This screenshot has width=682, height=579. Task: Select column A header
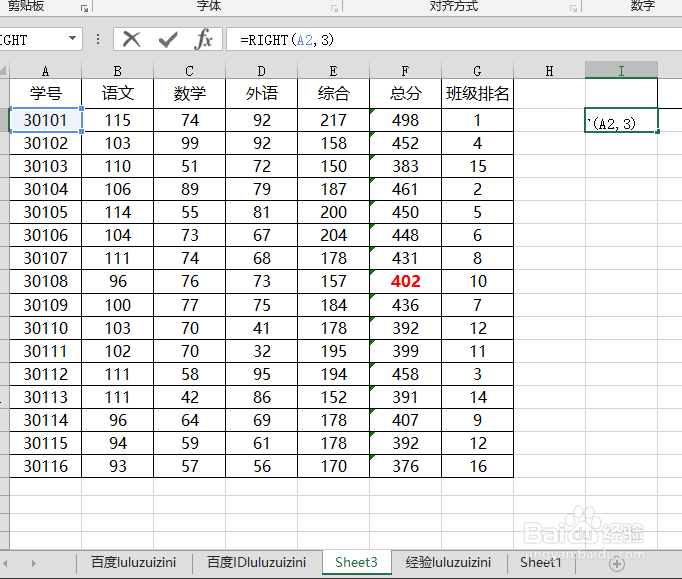tap(45, 70)
